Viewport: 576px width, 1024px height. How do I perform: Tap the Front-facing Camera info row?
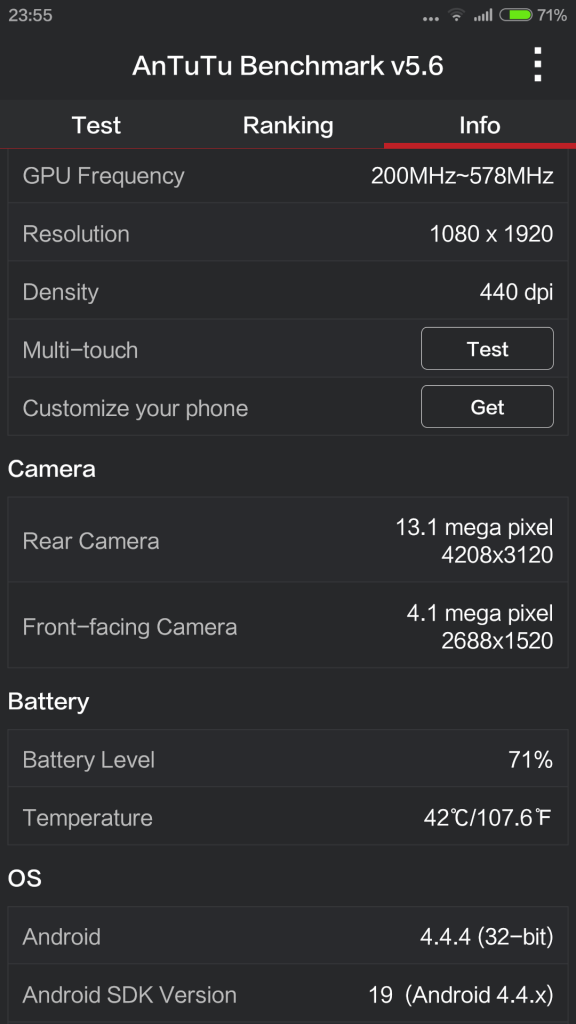pos(288,626)
